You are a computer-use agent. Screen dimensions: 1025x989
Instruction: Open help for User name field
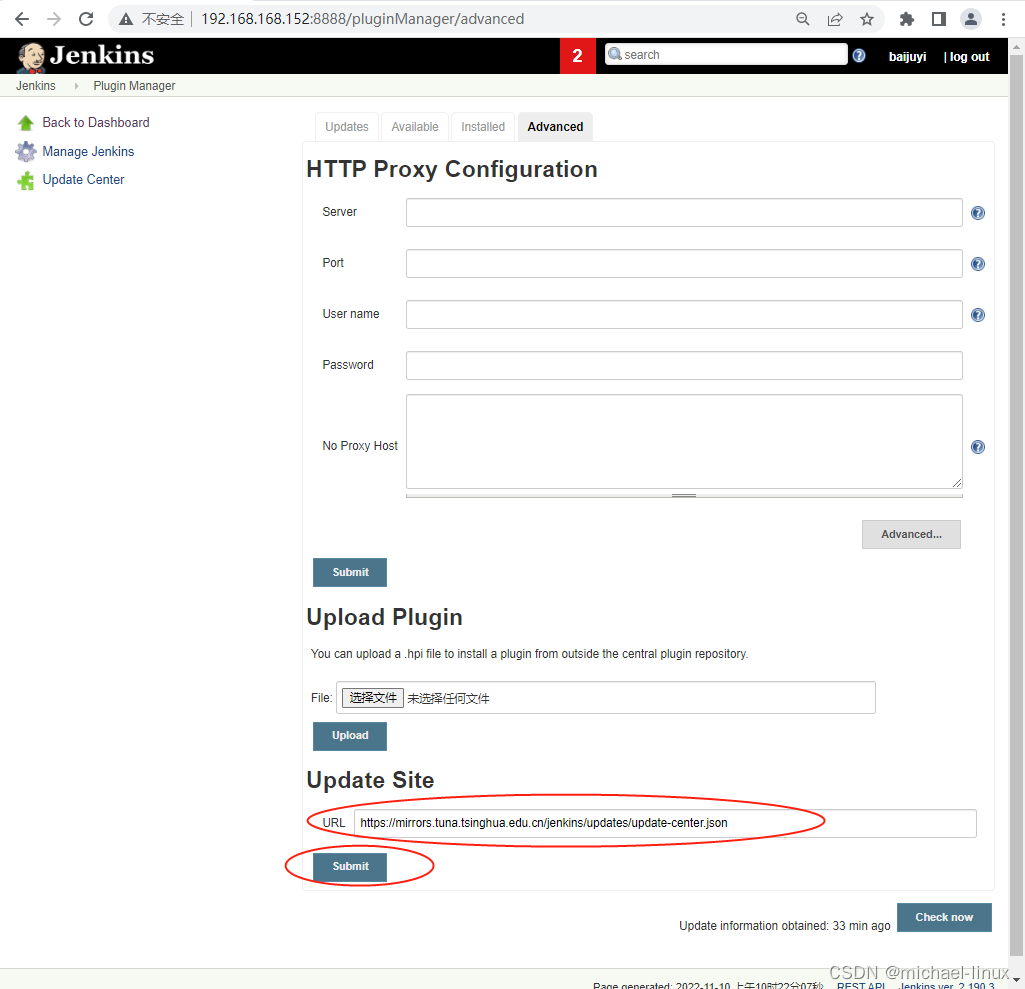(977, 315)
